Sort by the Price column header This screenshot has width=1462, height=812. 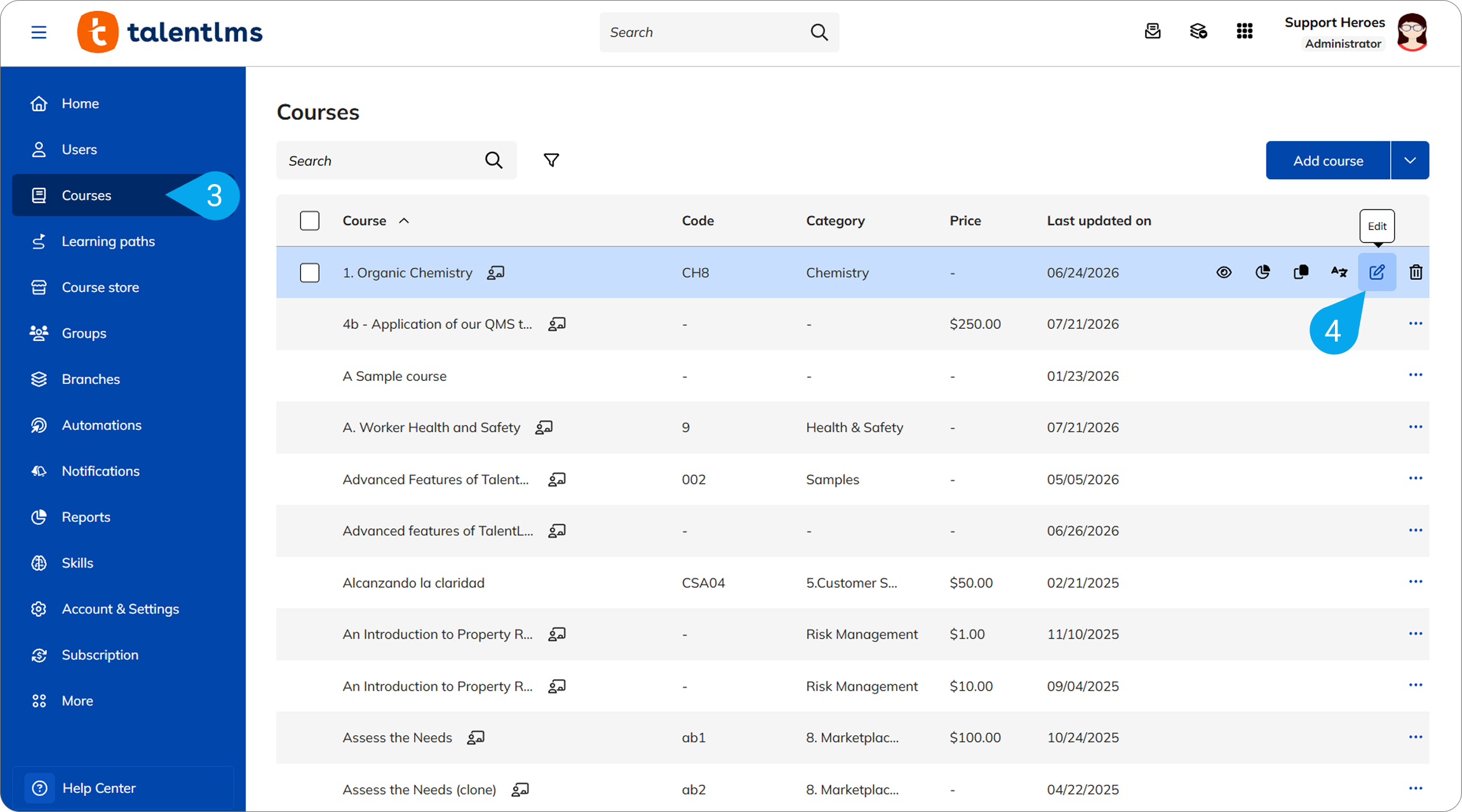965,221
